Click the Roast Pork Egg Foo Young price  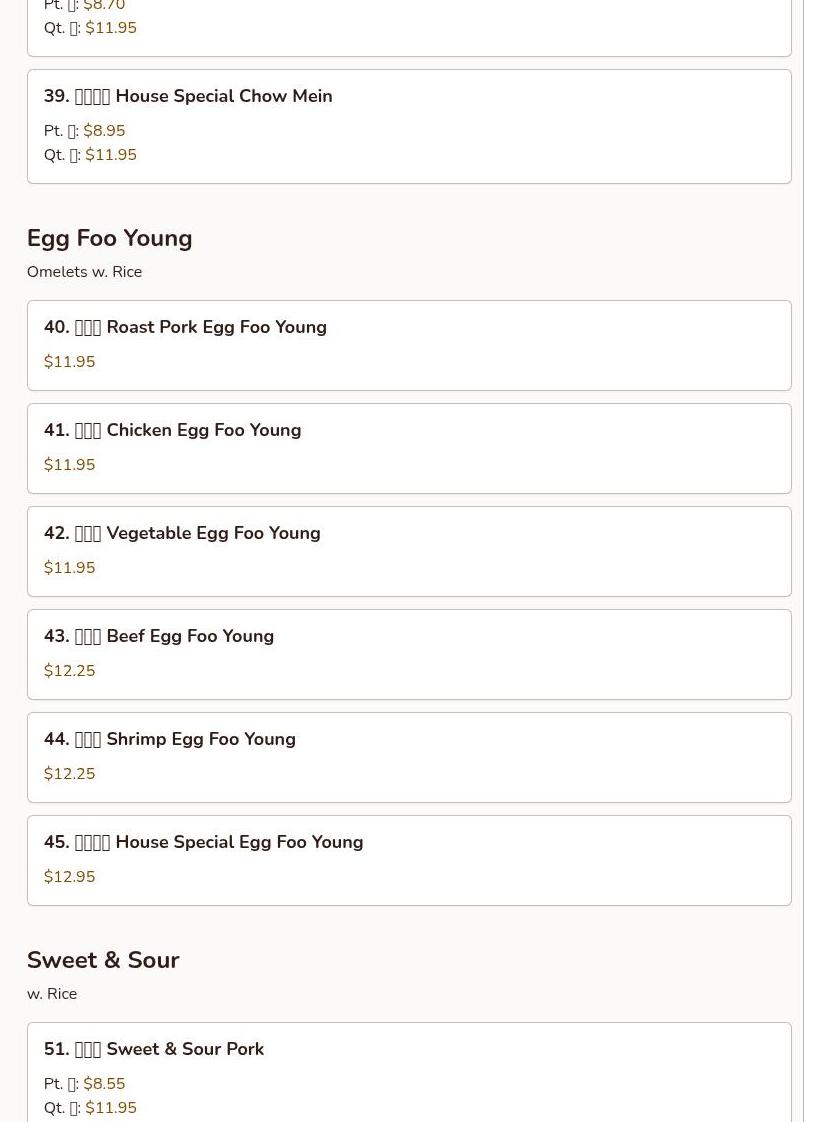pyautogui.click(x=69, y=362)
